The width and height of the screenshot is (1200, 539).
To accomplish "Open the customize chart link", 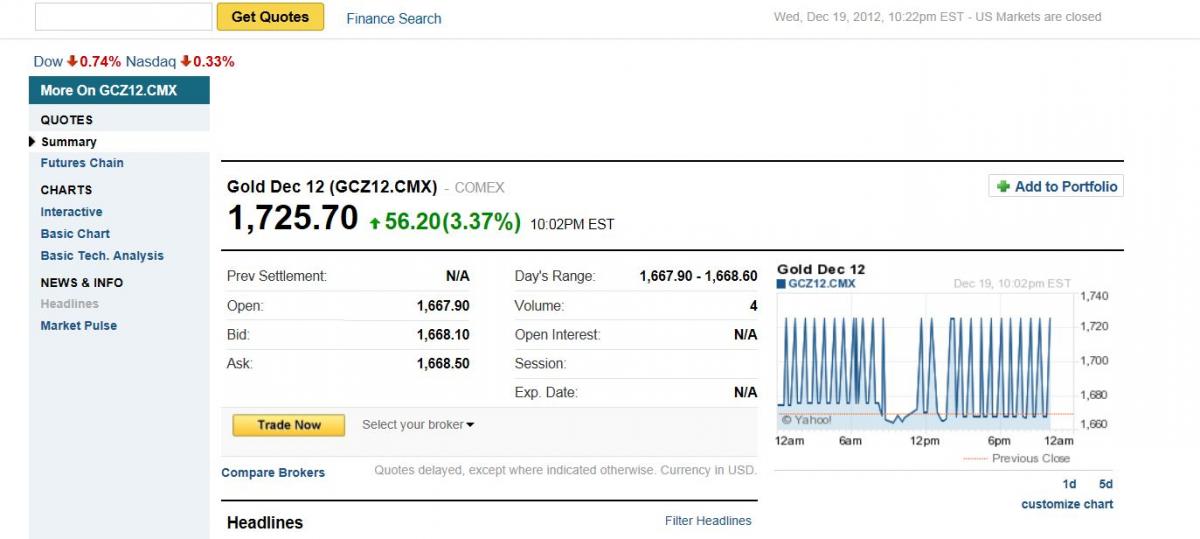I will [x=1067, y=504].
